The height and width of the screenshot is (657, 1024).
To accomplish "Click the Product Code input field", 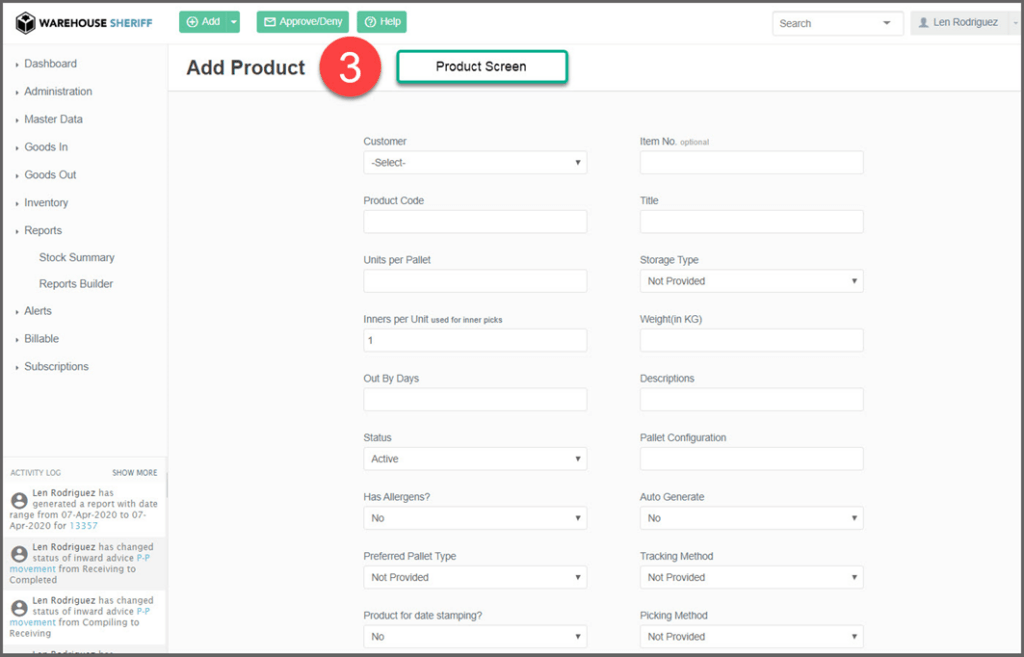I will coord(475,222).
